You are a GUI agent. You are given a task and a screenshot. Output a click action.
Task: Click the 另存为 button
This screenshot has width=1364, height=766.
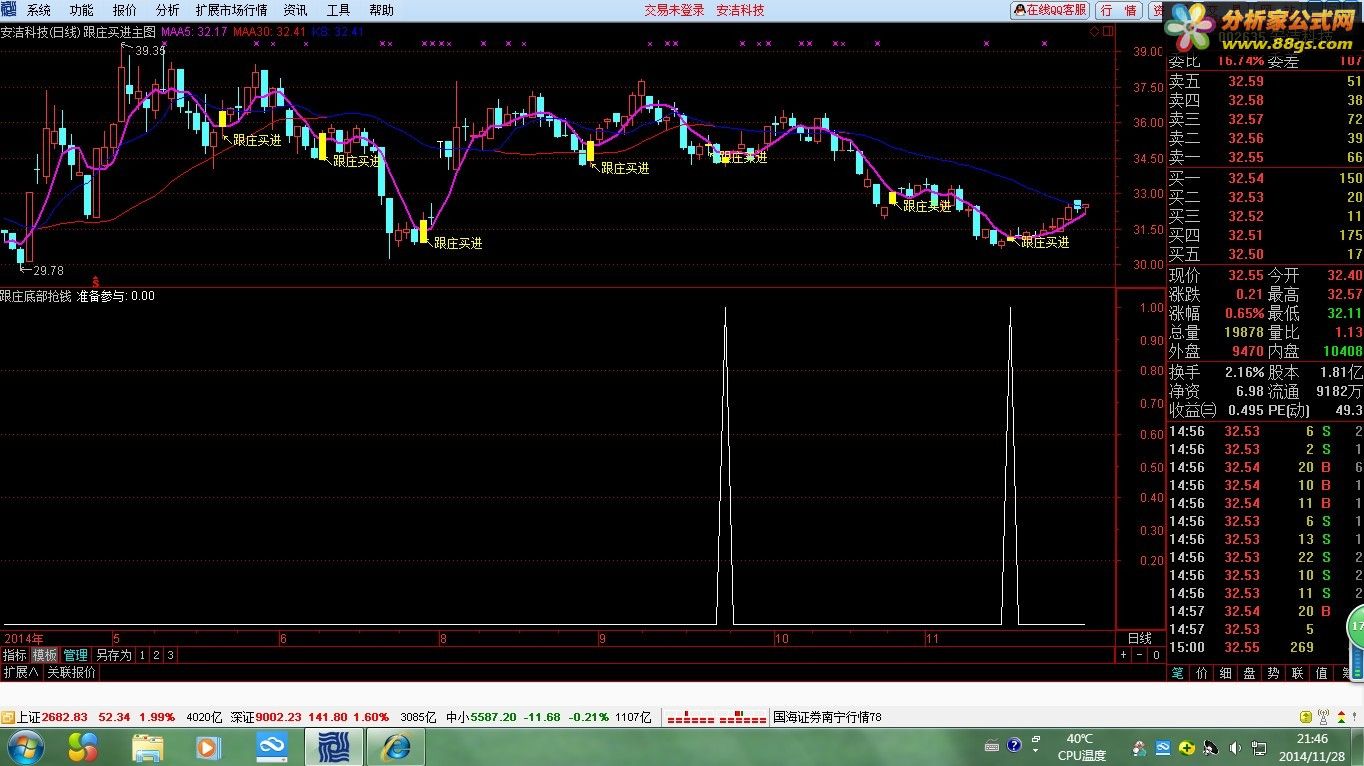pyautogui.click(x=113, y=655)
